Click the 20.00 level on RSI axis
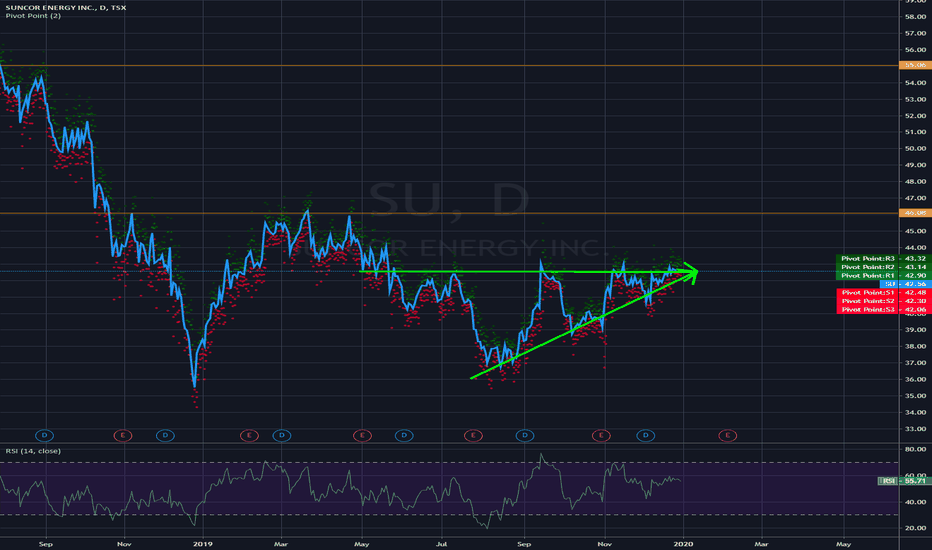932x550 pixels. coord(915,528)
